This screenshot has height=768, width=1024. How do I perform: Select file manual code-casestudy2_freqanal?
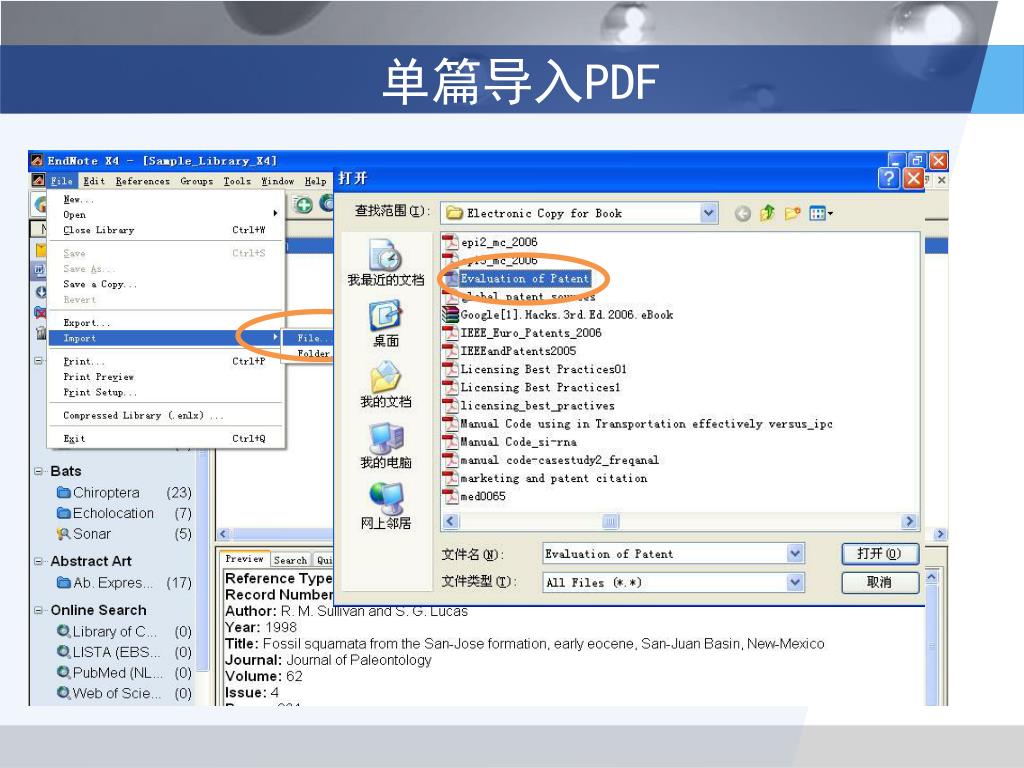point(551,460)
